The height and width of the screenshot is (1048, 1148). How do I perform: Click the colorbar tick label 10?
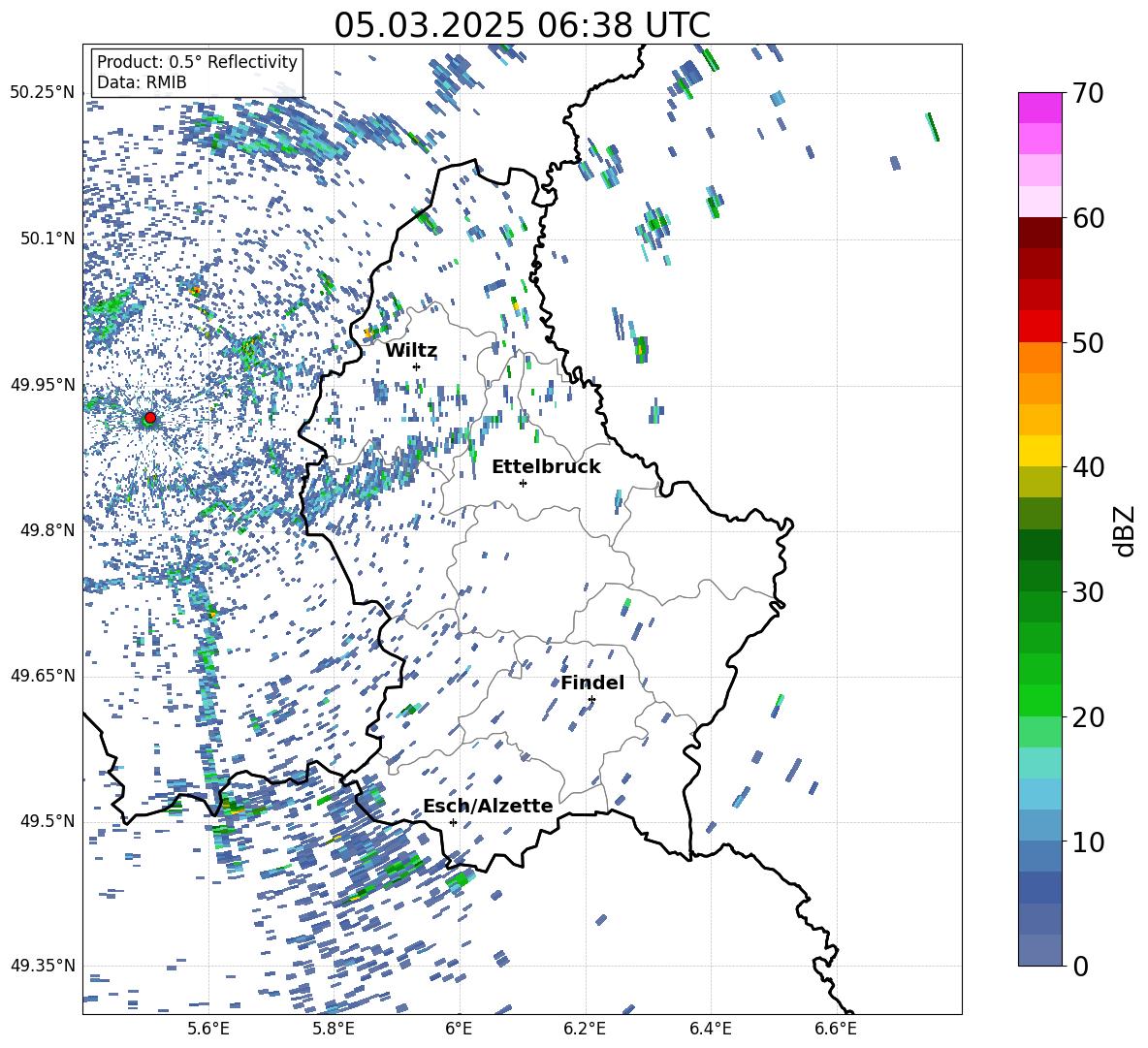1088,842
